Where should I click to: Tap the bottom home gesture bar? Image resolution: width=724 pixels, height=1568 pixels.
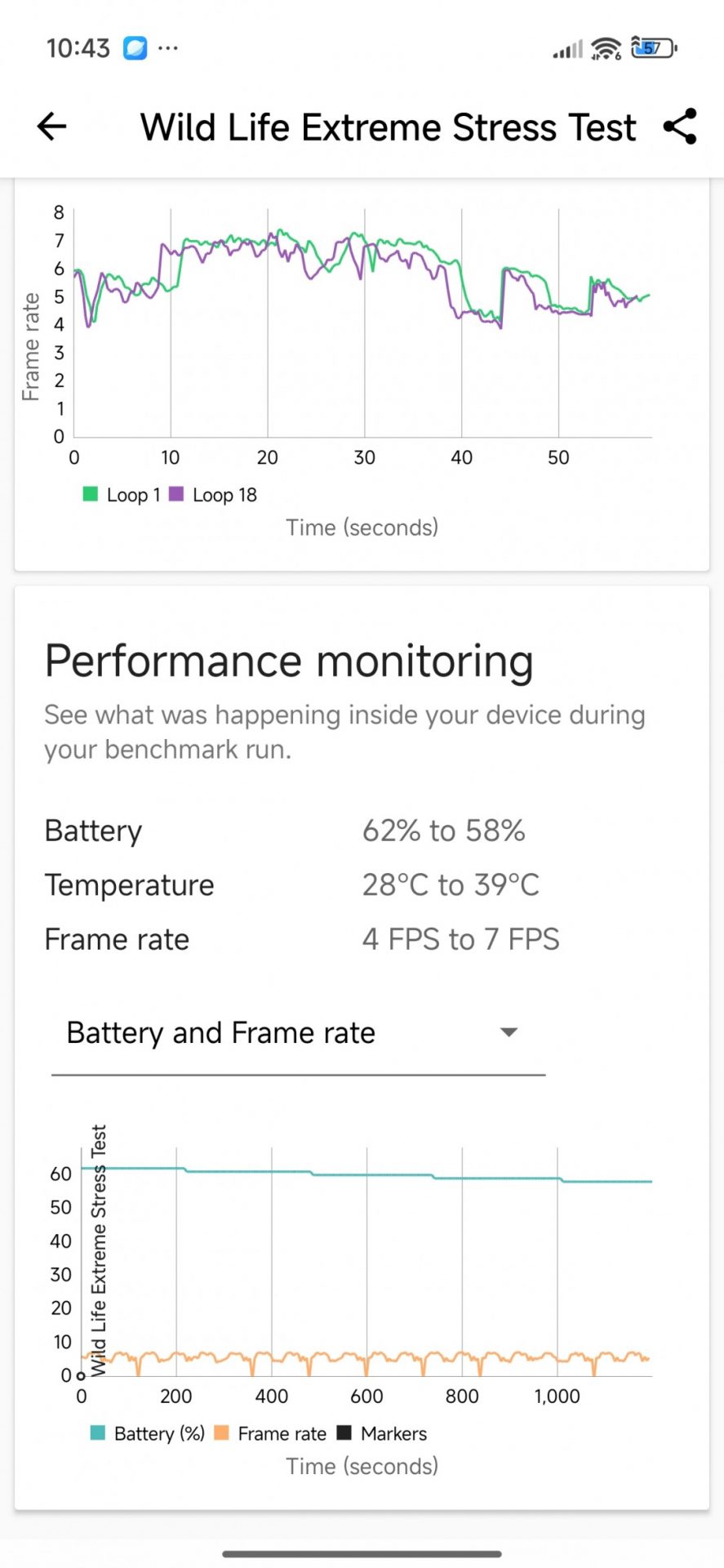point(362,1554)
